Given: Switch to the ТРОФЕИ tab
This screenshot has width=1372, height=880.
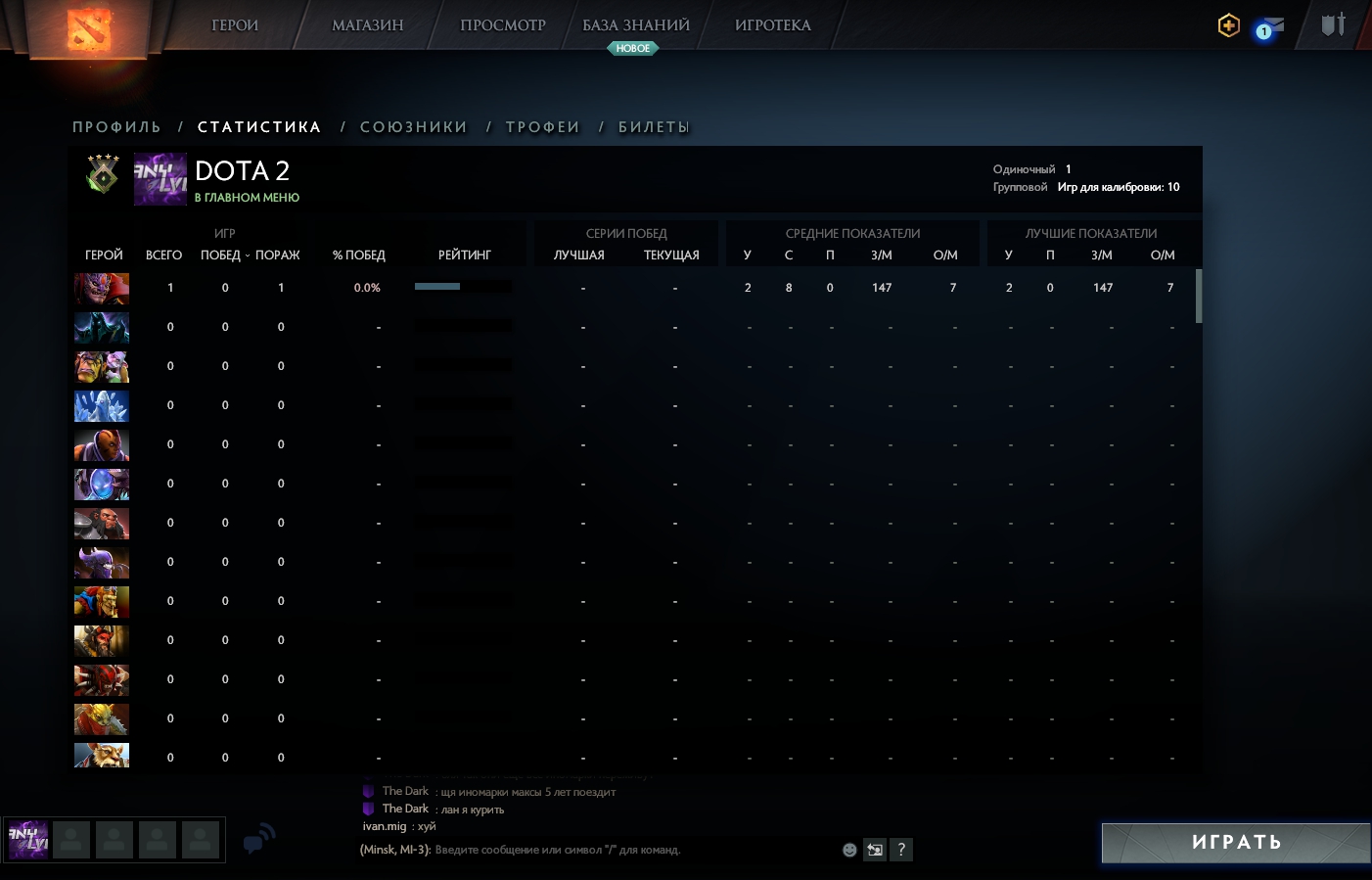Looking at the screenshot, I should (x=543, y=127).
